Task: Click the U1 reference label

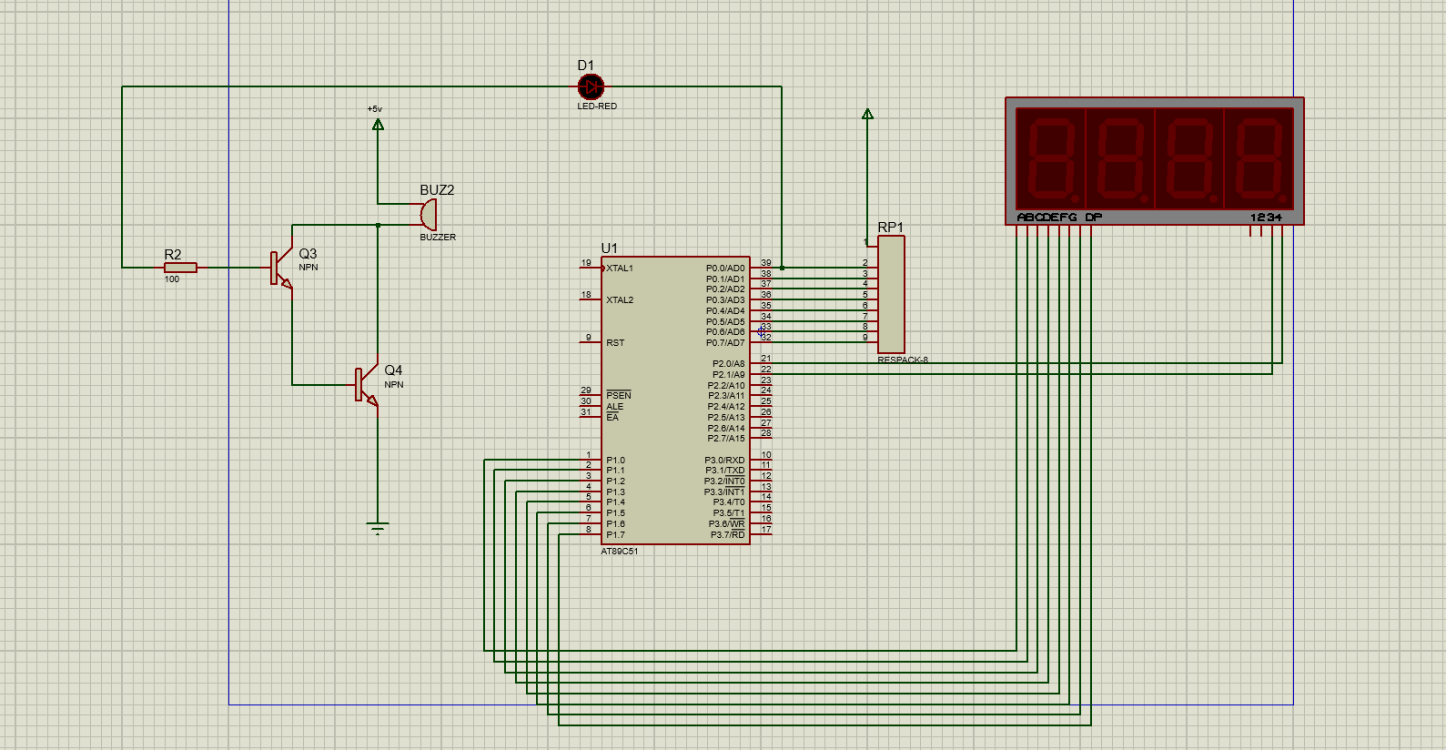Action: pyautogui.click(x=609, y=247)
